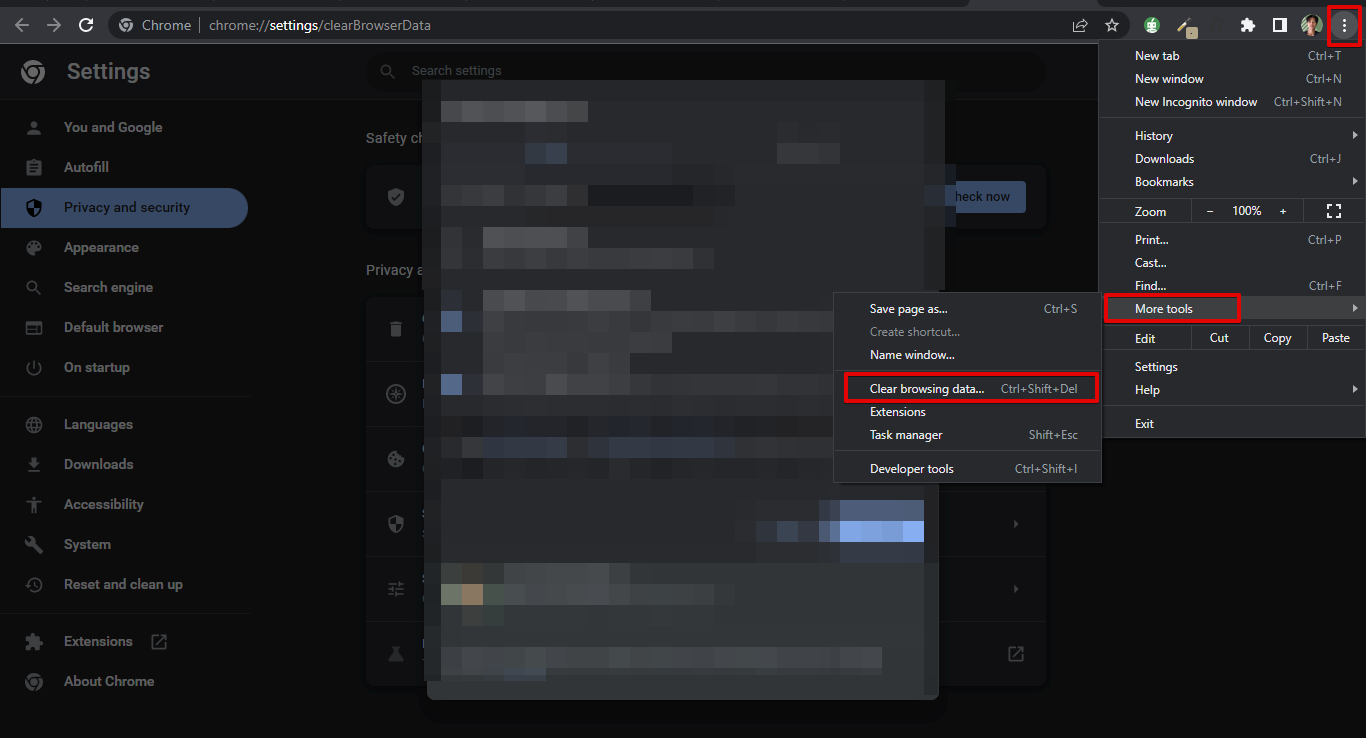Expand the Help submenu
The width and height of the screenshot is (1366, 738).
[1233, 390]
